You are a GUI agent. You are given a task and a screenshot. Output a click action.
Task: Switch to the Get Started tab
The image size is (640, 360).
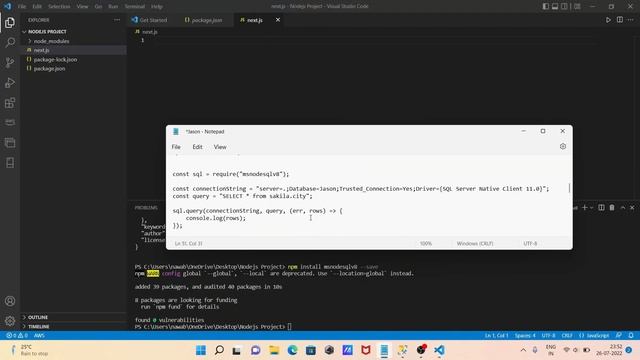click(149, 20)
